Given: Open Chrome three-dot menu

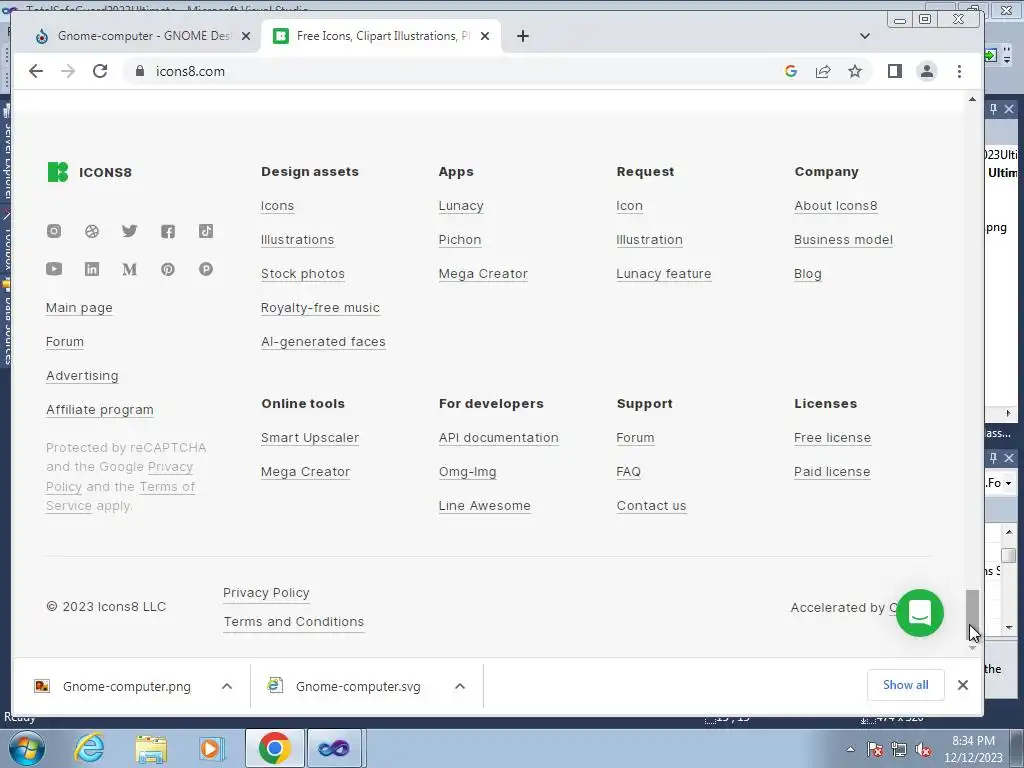Looking at the screenshot, I should pos(959,71).
